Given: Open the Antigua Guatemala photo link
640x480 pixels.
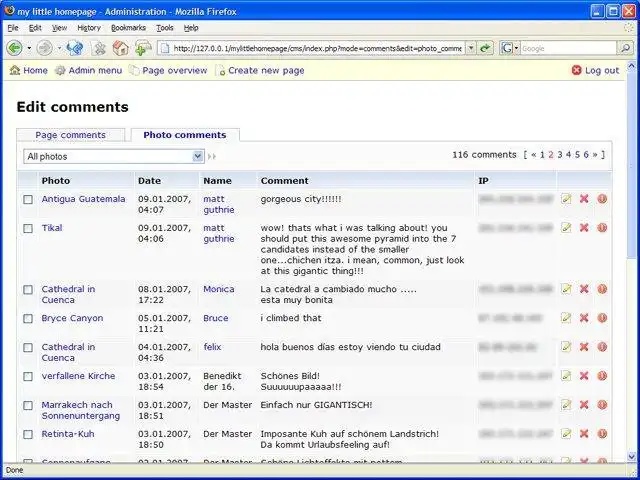Looking at the screenshot, I should pos(83,199).
